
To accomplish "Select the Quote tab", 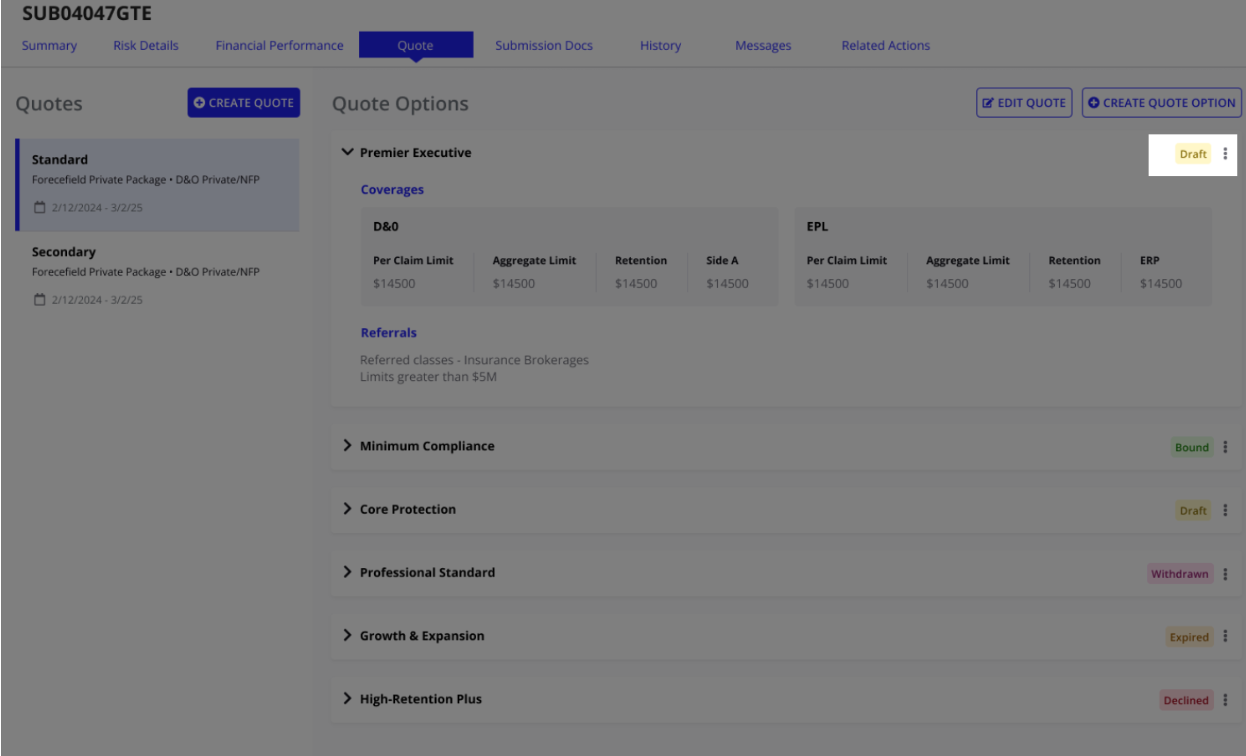I will tap(416, 46).
